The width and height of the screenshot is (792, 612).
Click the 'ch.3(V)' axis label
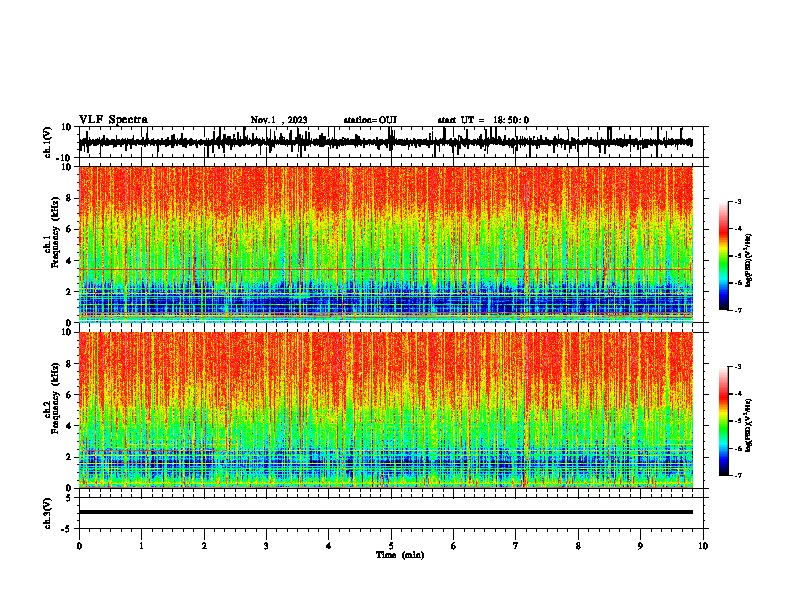(48, 513)
